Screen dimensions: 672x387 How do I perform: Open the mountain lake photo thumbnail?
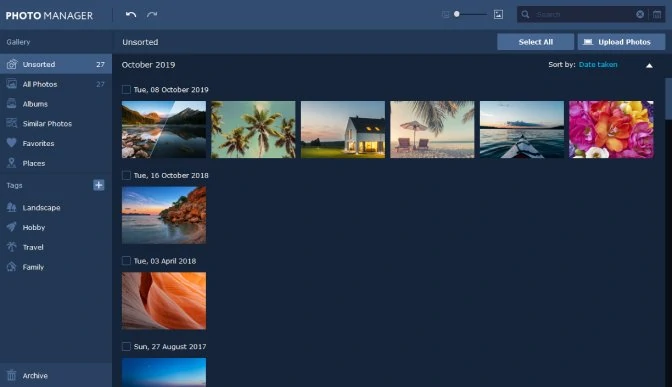164,129
